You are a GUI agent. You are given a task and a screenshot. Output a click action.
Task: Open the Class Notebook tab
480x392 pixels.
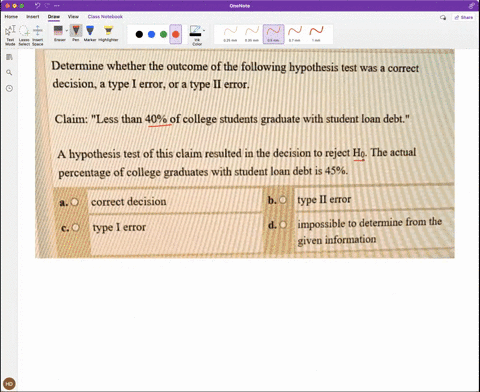pos(105,17)
